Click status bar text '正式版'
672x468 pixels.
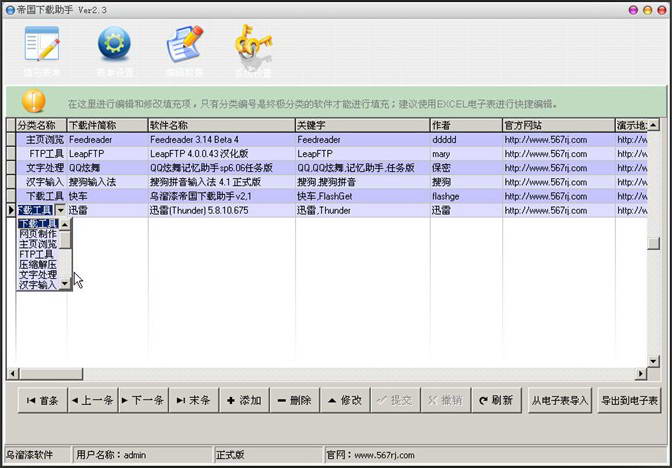point(230,455)
